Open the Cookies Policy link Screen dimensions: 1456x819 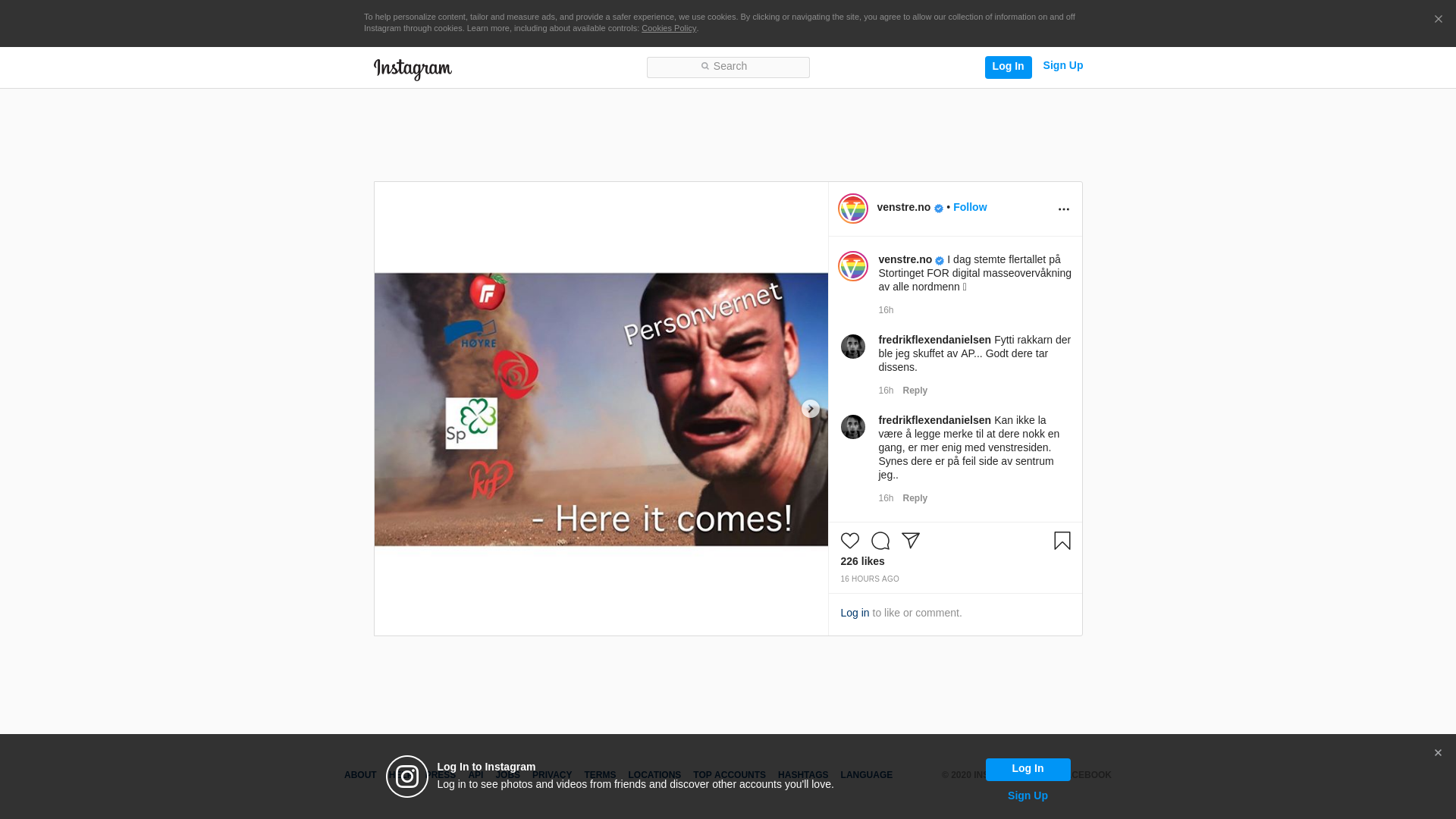tap(668, 28)
